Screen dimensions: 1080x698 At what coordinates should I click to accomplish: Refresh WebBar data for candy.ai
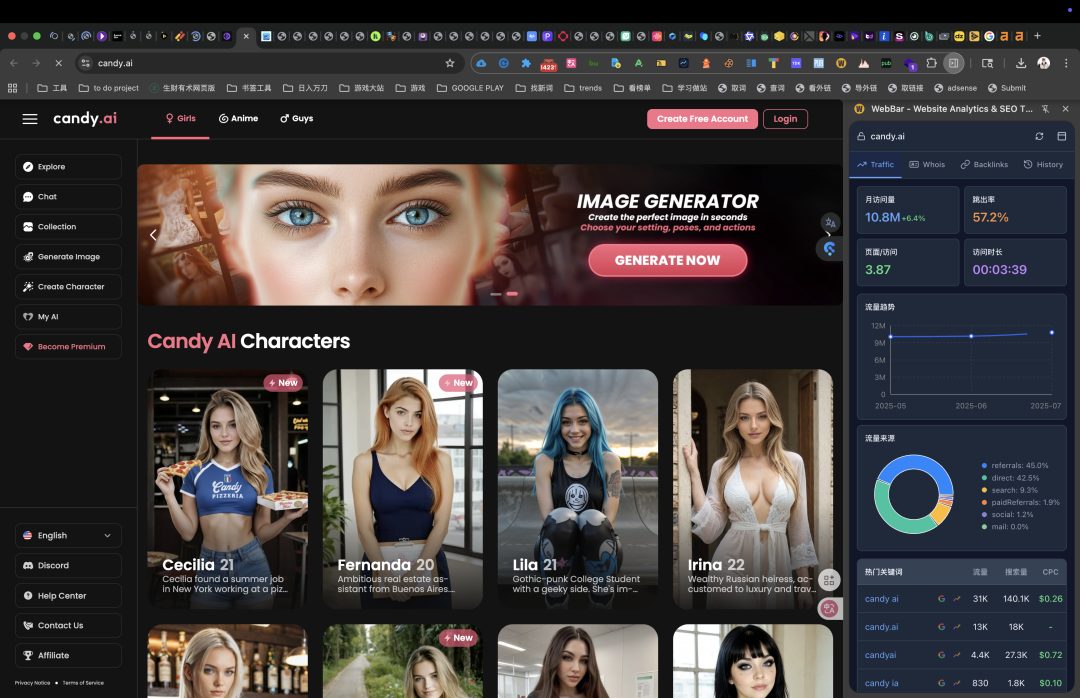pos(1039,136)
